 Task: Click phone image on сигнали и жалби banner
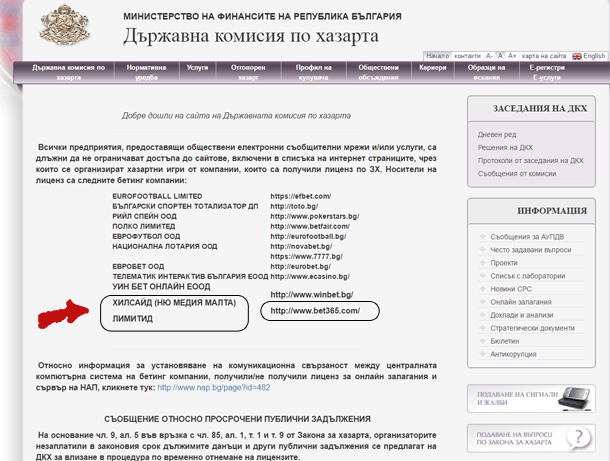click(x=576, y=399)
